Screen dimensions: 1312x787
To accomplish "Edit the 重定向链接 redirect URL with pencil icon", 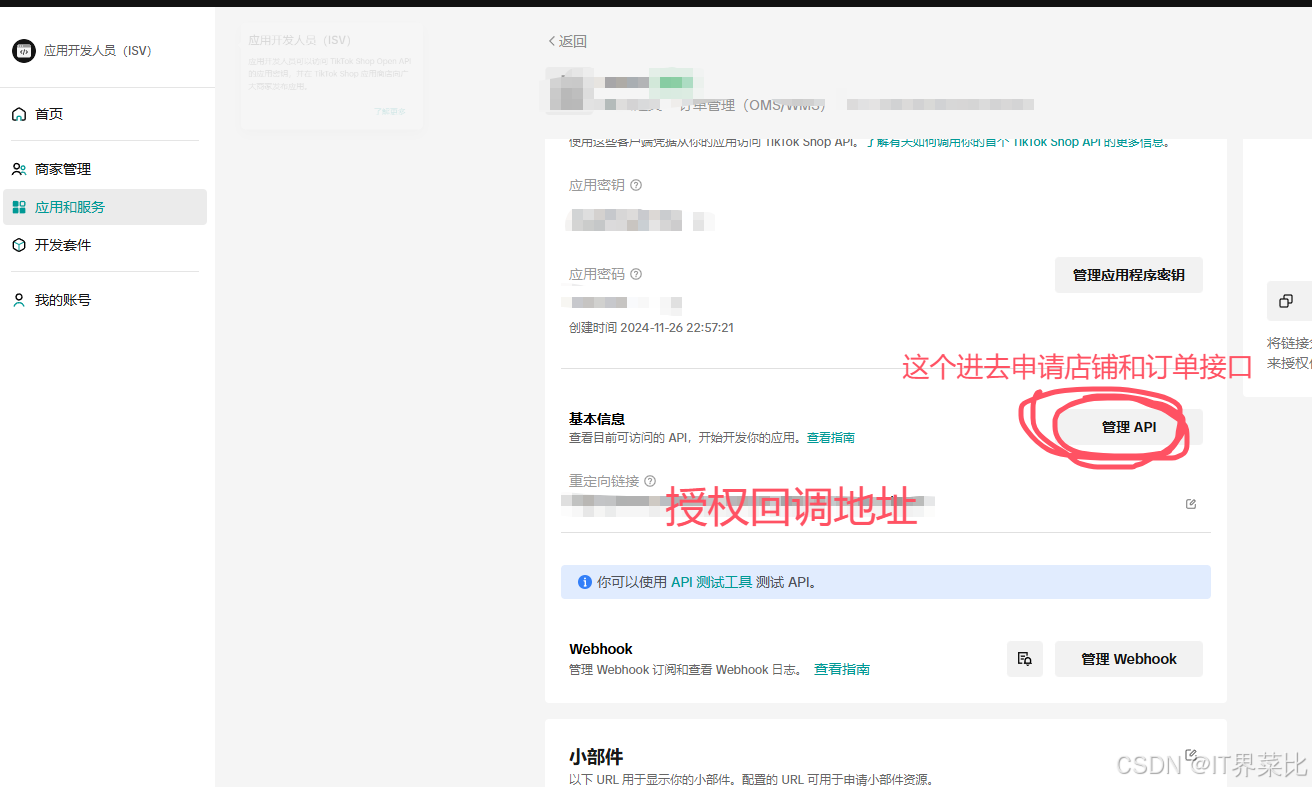I will click(x=1191, y=504).
